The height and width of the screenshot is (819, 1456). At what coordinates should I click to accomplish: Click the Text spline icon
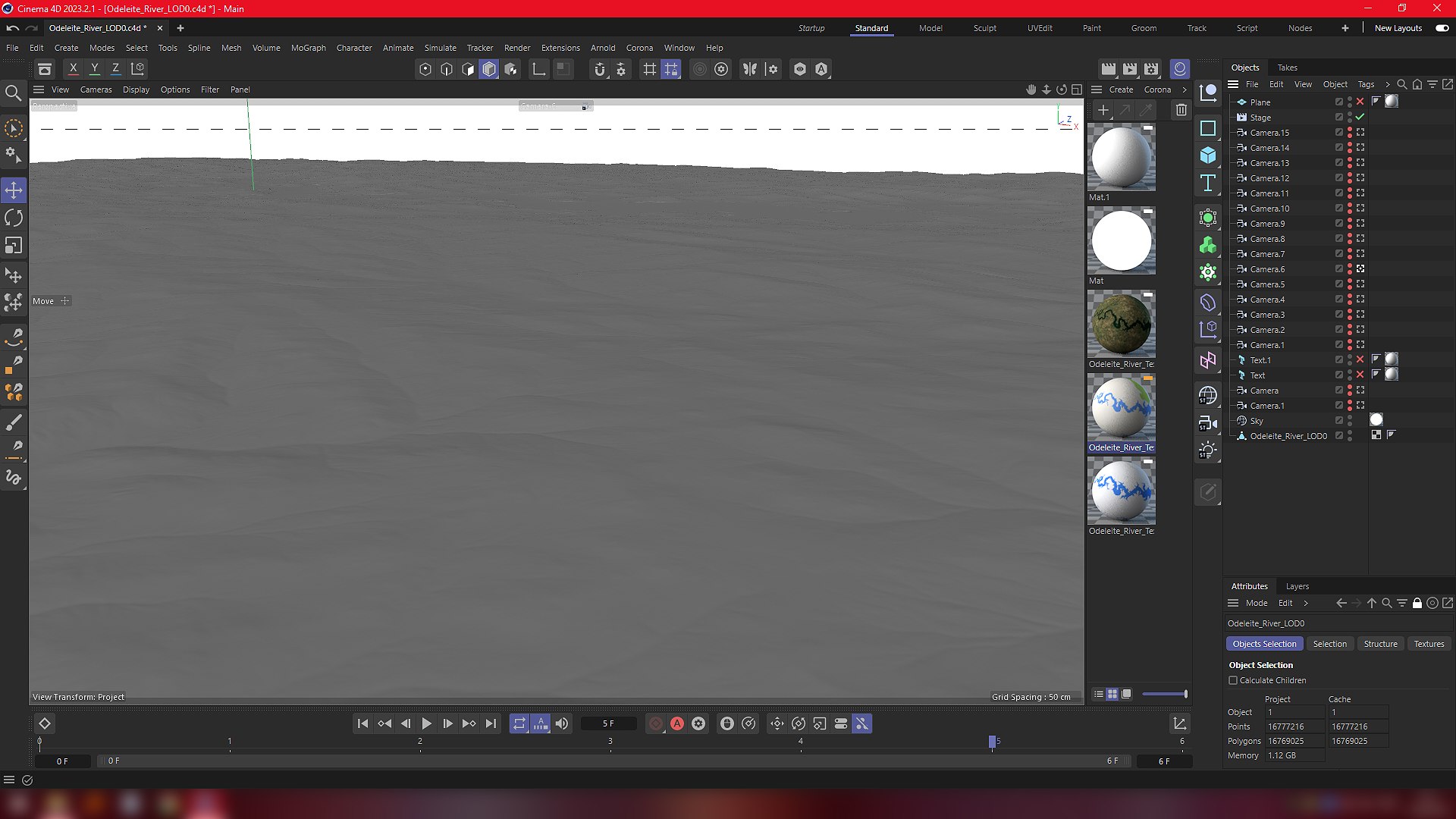pyautogui.click(x=1208, y=183)
